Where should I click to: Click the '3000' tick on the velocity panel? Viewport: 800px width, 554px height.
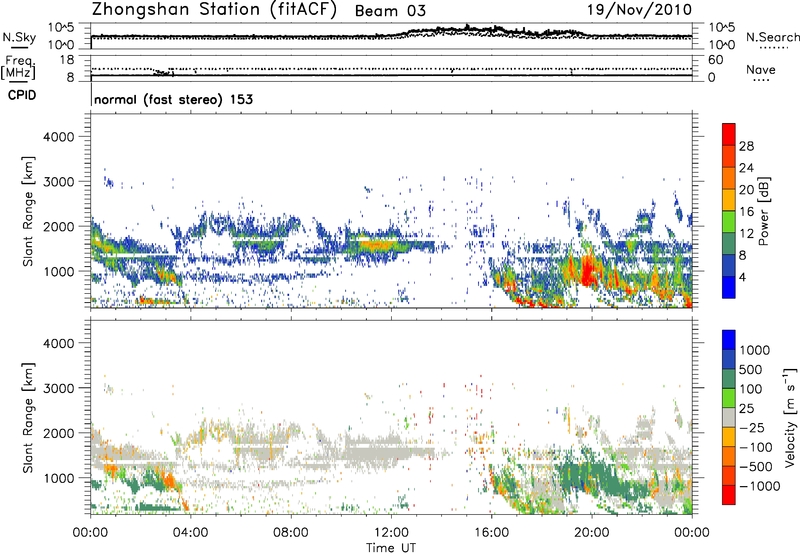coord(59,388)
